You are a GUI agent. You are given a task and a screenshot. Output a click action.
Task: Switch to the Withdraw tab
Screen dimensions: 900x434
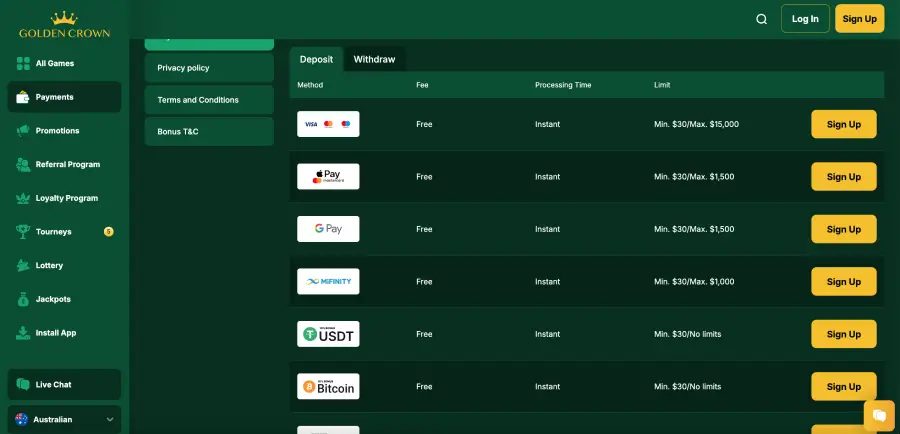[x=374, y=59]
